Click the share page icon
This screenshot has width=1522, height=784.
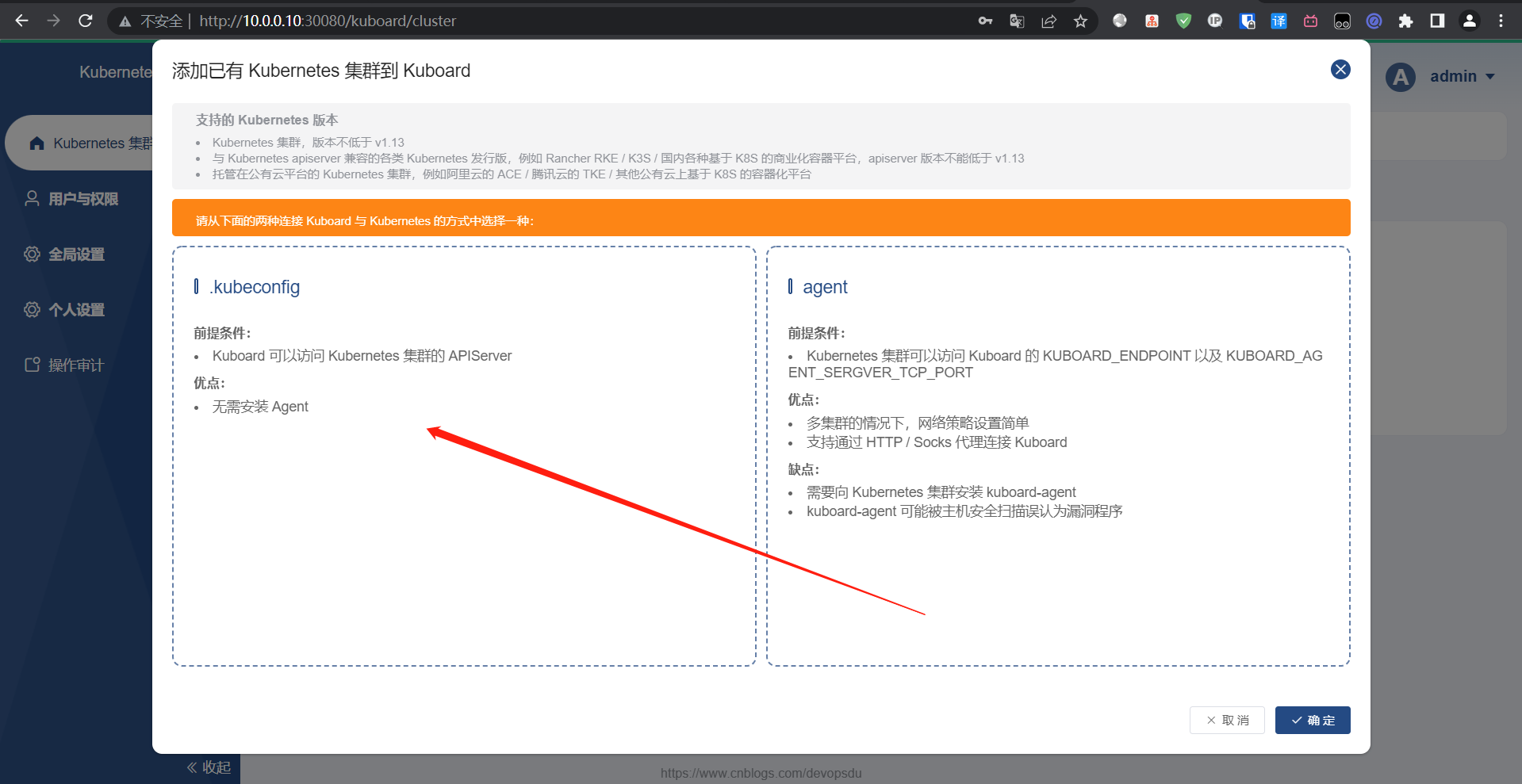pos(1049,21)
